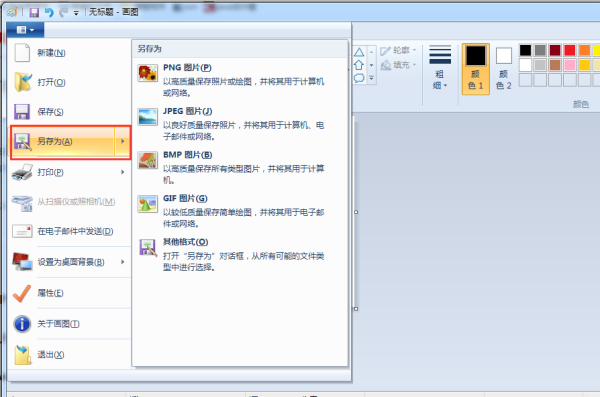Viewport: 600px width, 397px height.
Task: Select the callout bubble shape
Action: [359, 78]
